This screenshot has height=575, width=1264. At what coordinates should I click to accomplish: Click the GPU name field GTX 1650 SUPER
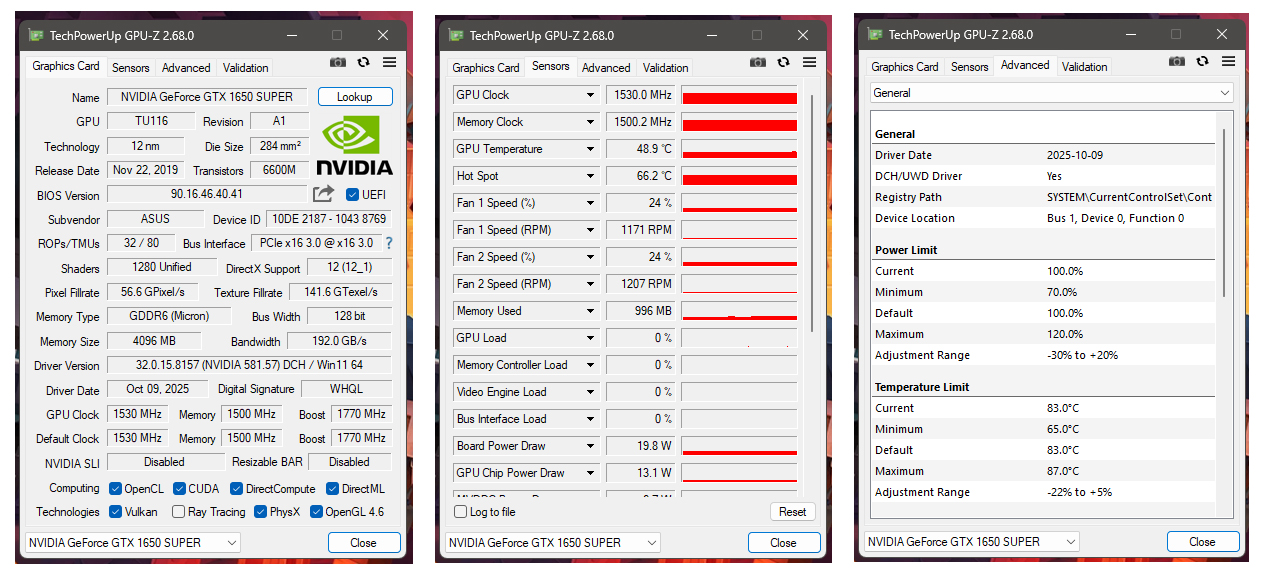(207, 97)
